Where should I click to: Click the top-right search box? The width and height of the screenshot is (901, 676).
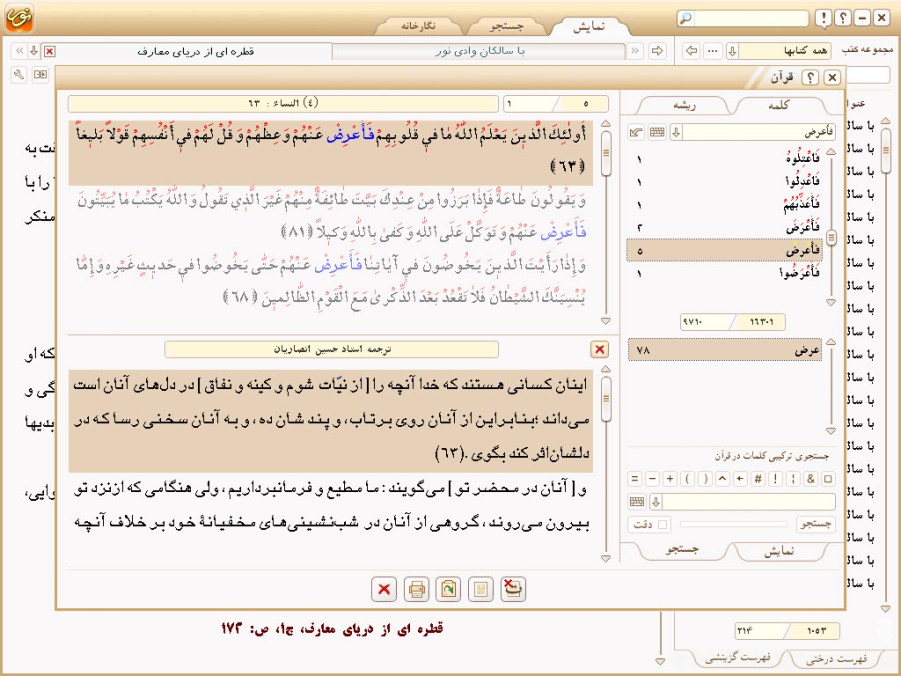coord(750,18)
